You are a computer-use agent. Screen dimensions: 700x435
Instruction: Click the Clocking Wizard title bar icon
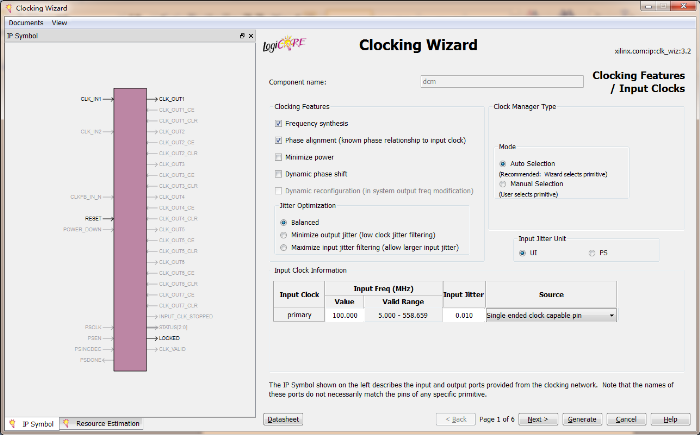(x=8, y=8)
